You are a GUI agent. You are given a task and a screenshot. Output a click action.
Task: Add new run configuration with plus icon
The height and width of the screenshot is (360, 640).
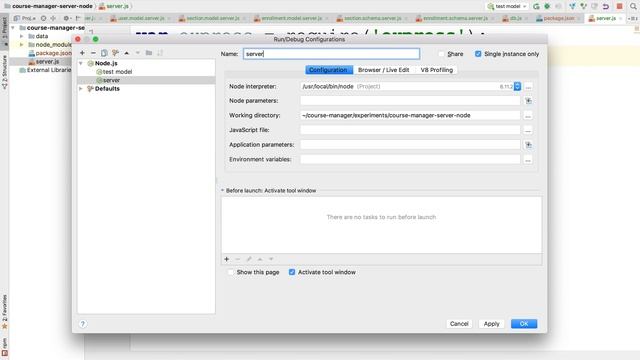click(82, 53)
